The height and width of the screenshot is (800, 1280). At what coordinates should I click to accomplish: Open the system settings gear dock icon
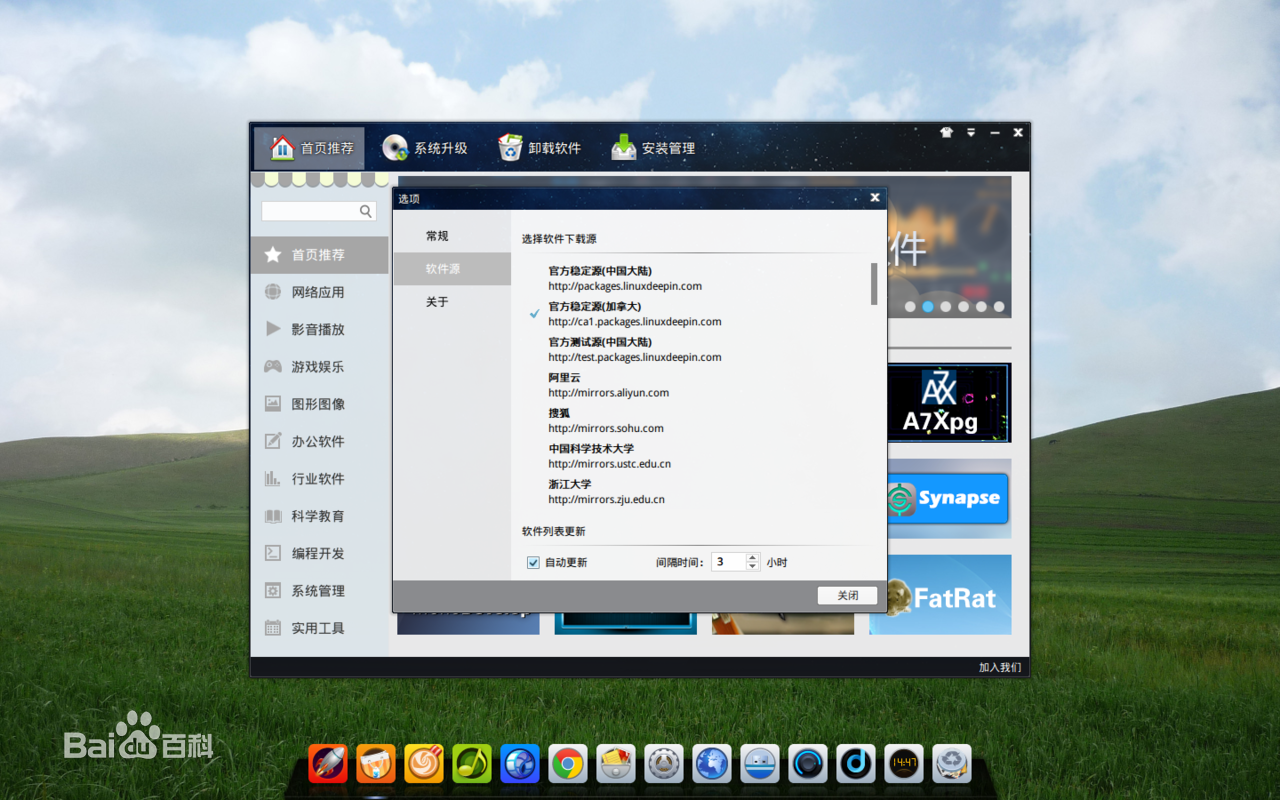pyautogui.click(x=664, y=764)
